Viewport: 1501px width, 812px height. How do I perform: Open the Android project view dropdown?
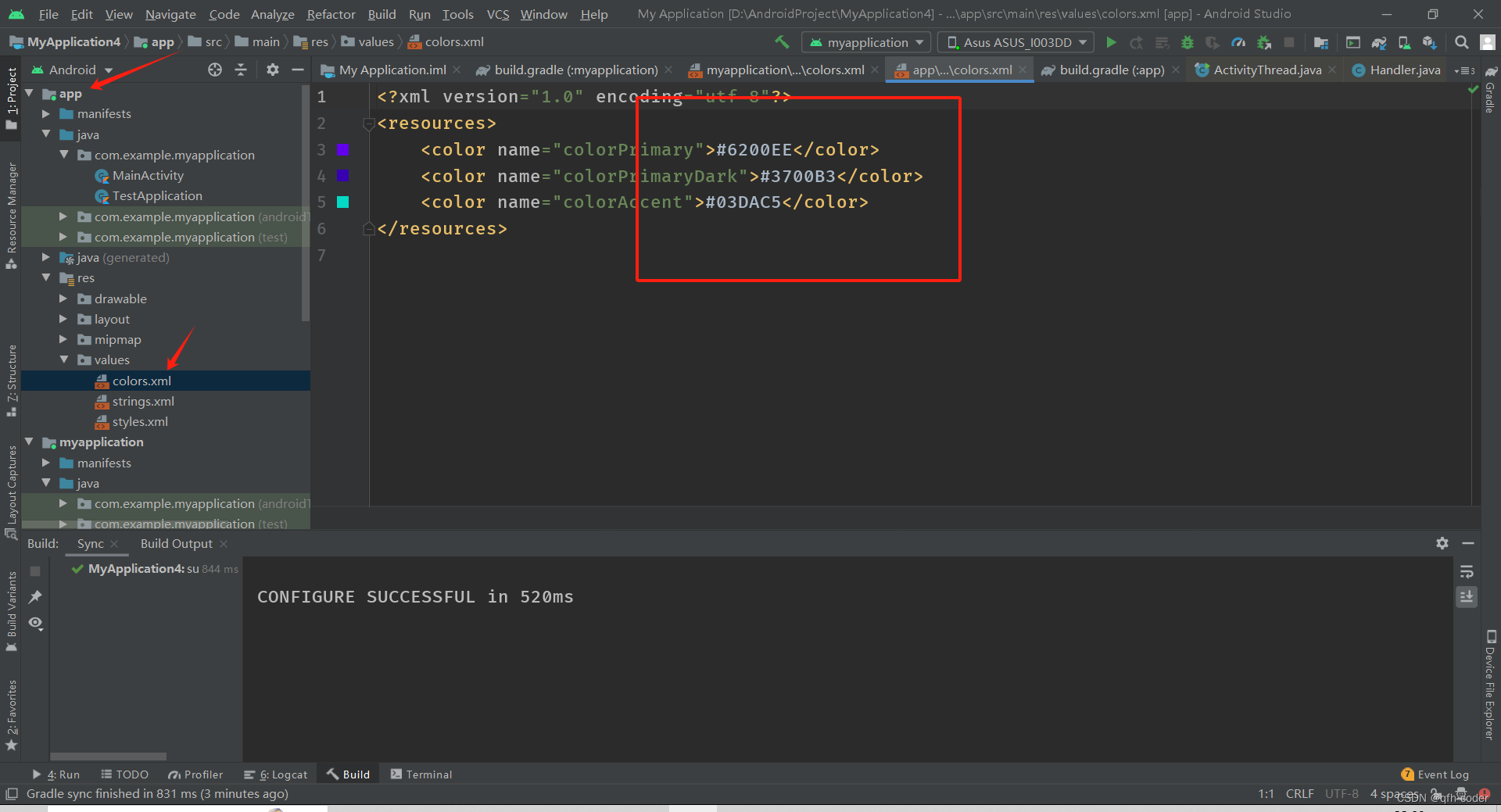pyautogui.click(x=72, y=70)
